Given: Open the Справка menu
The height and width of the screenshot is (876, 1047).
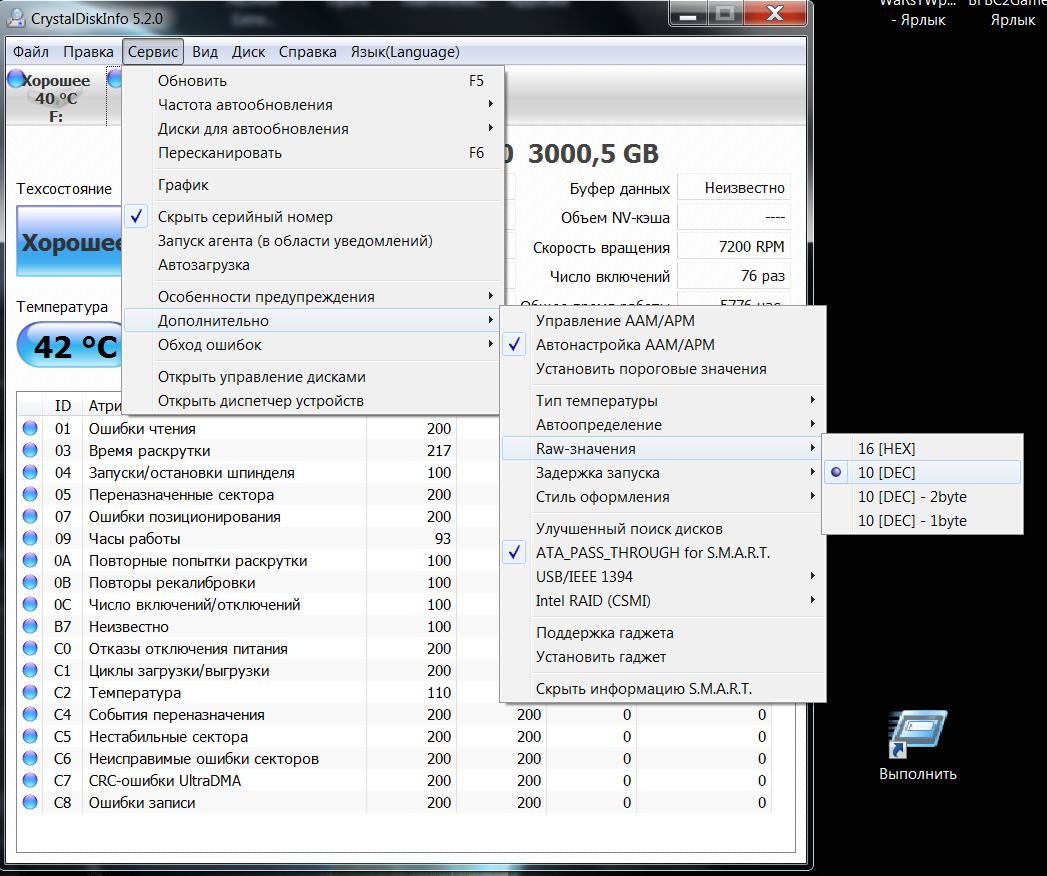Looking at the screenshot, I should 308,52.
